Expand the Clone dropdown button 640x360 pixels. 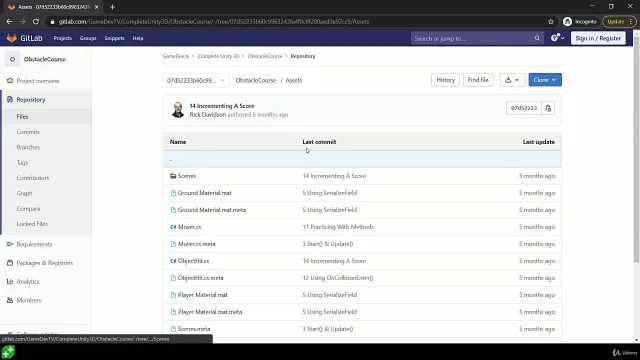tap(545, 80)
